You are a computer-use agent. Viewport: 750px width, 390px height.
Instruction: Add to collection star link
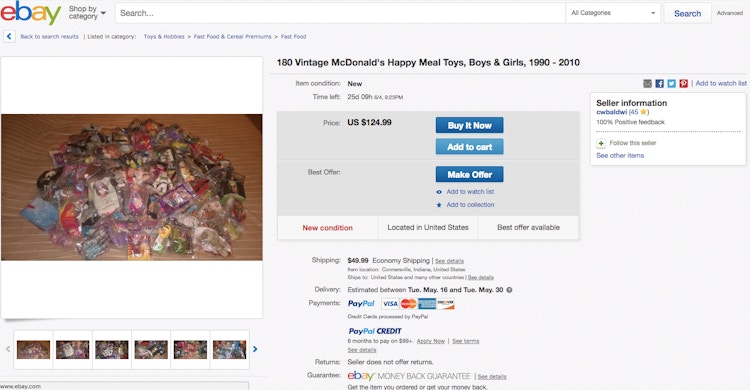tap(470, 205)
